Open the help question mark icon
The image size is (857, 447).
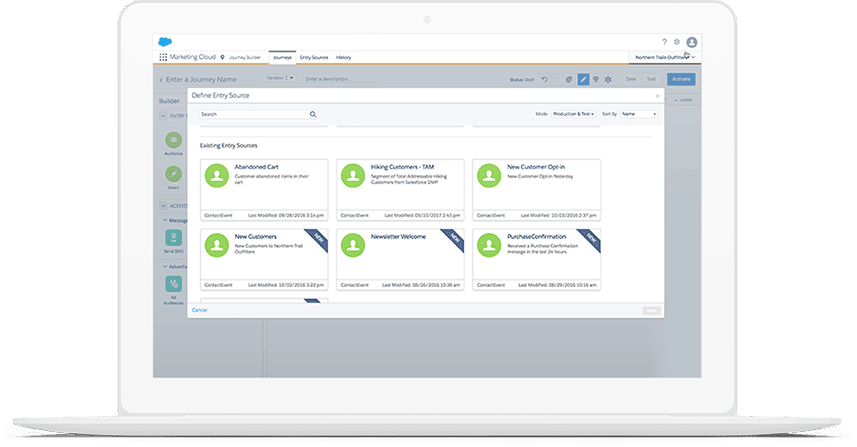(x=664, y=42)
